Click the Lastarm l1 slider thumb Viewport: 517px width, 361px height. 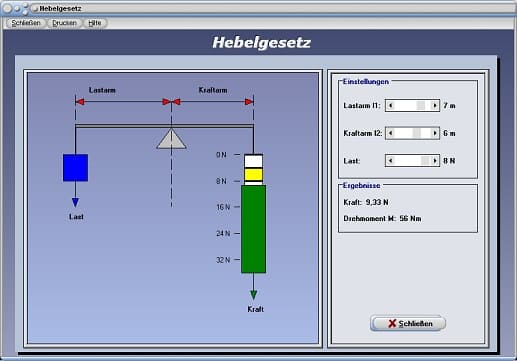(421, 106)
